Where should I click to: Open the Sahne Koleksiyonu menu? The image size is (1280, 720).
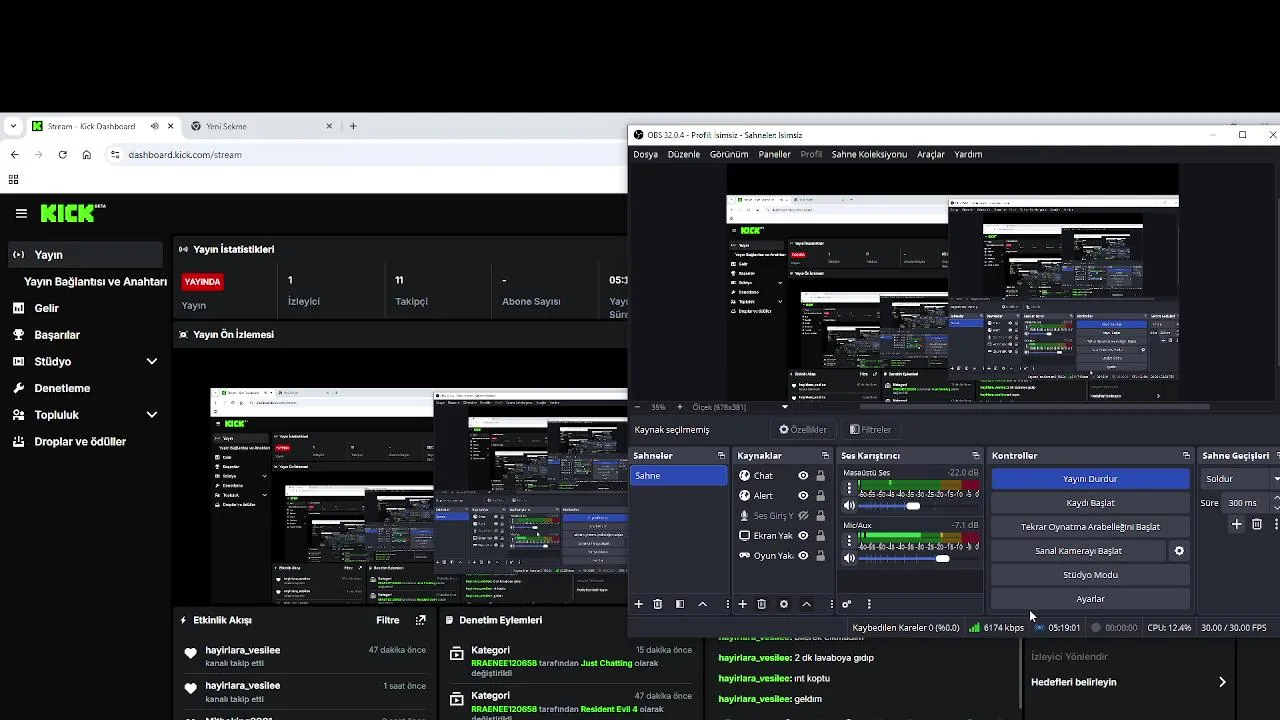[869, 155]
